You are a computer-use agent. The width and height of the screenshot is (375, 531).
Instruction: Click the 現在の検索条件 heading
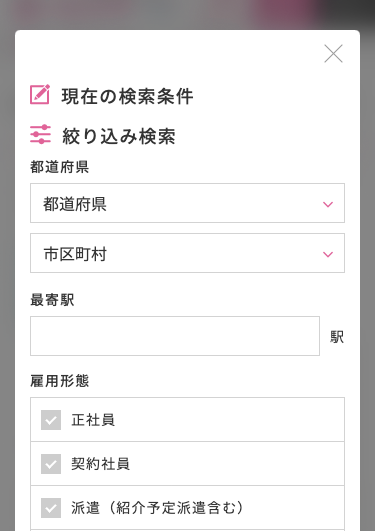[127, 96]
